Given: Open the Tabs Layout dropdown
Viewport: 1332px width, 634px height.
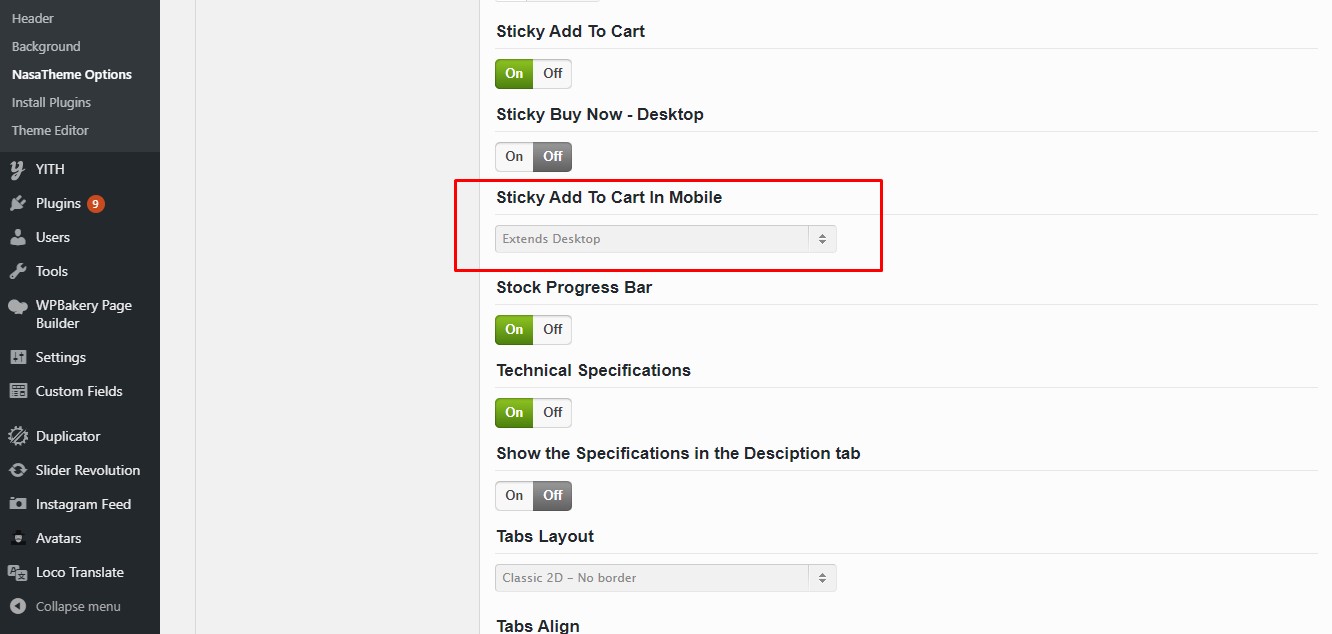Looking at the screenshot, I should (666, 578).
